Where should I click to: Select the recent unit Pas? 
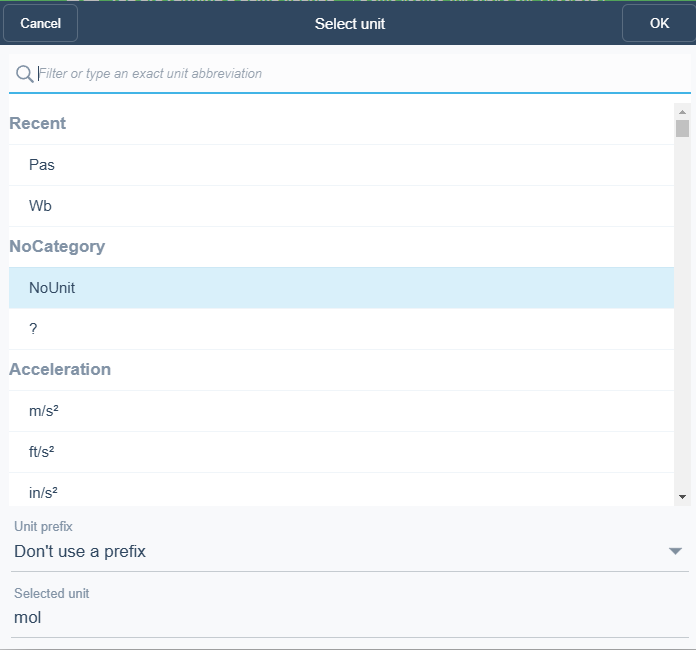tap(341, 165)
